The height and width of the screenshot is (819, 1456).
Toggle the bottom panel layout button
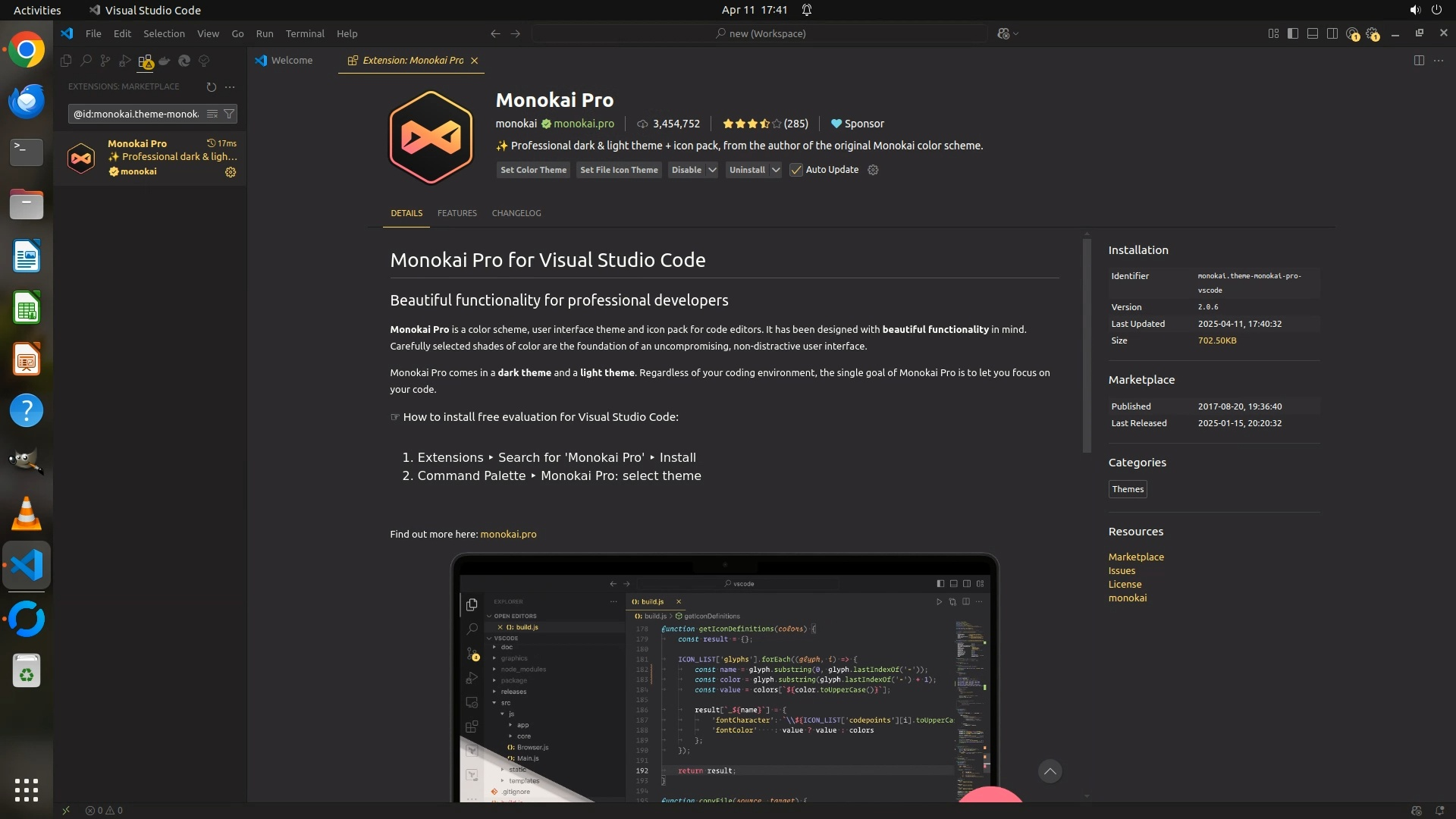tap(1313, 33)
